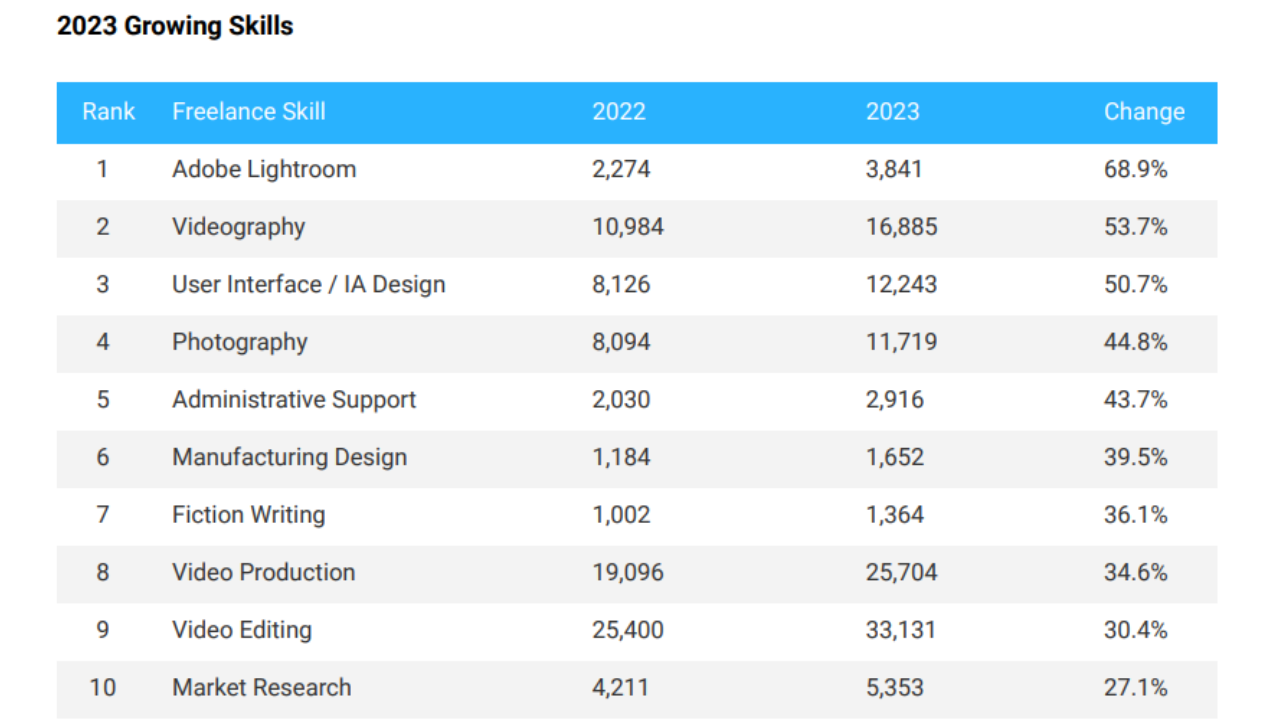
Task: Click the 68.9% change value
Action: [x=1136, y=170]
